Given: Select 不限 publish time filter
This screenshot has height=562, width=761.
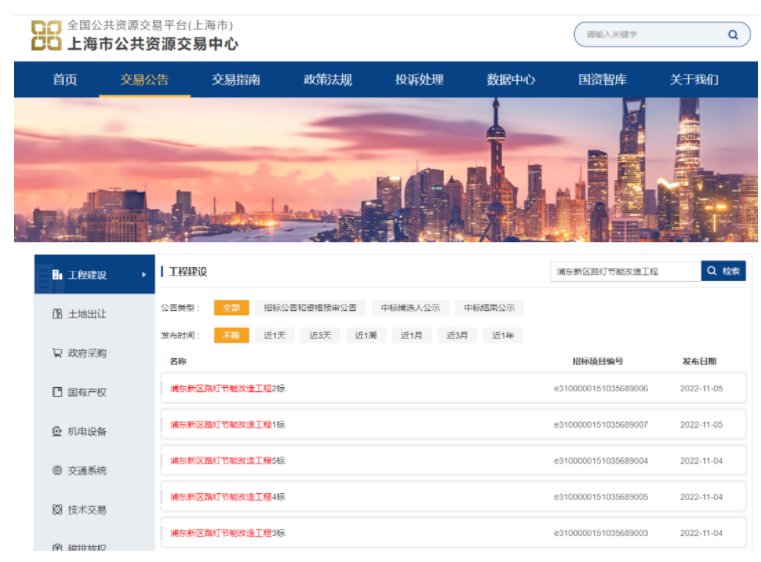Looking at the screenshot, I should (231, 335).
